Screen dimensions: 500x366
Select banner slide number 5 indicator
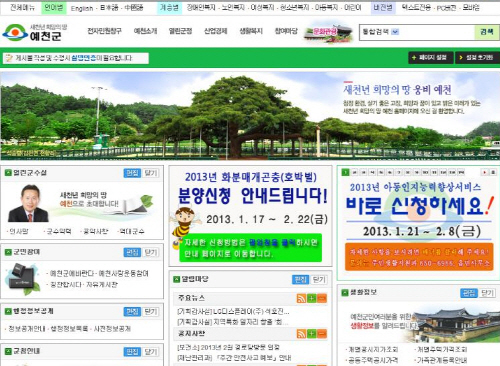click(381, 172)
